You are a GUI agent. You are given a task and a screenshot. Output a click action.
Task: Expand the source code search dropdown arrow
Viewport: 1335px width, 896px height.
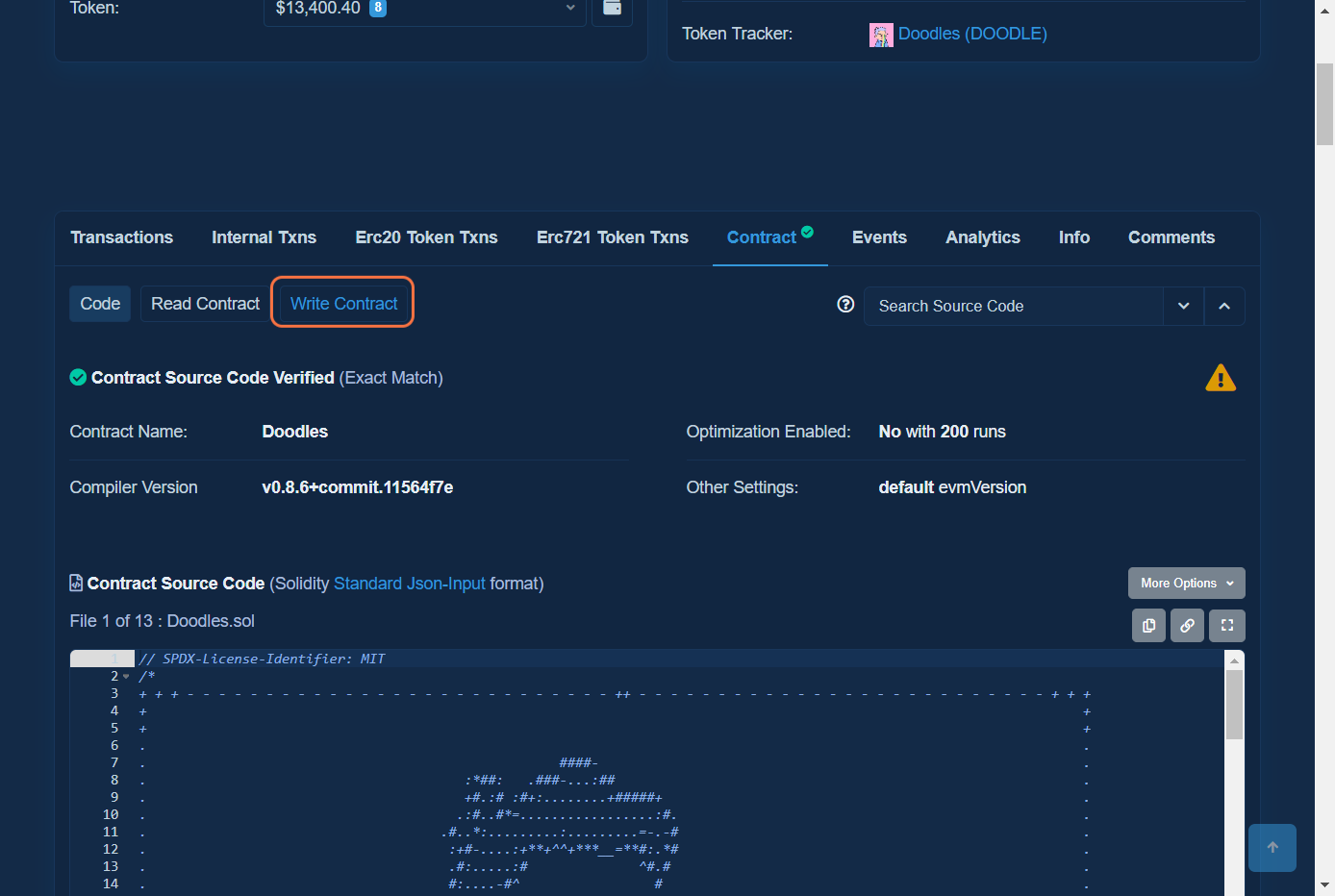coord(1183,306)
